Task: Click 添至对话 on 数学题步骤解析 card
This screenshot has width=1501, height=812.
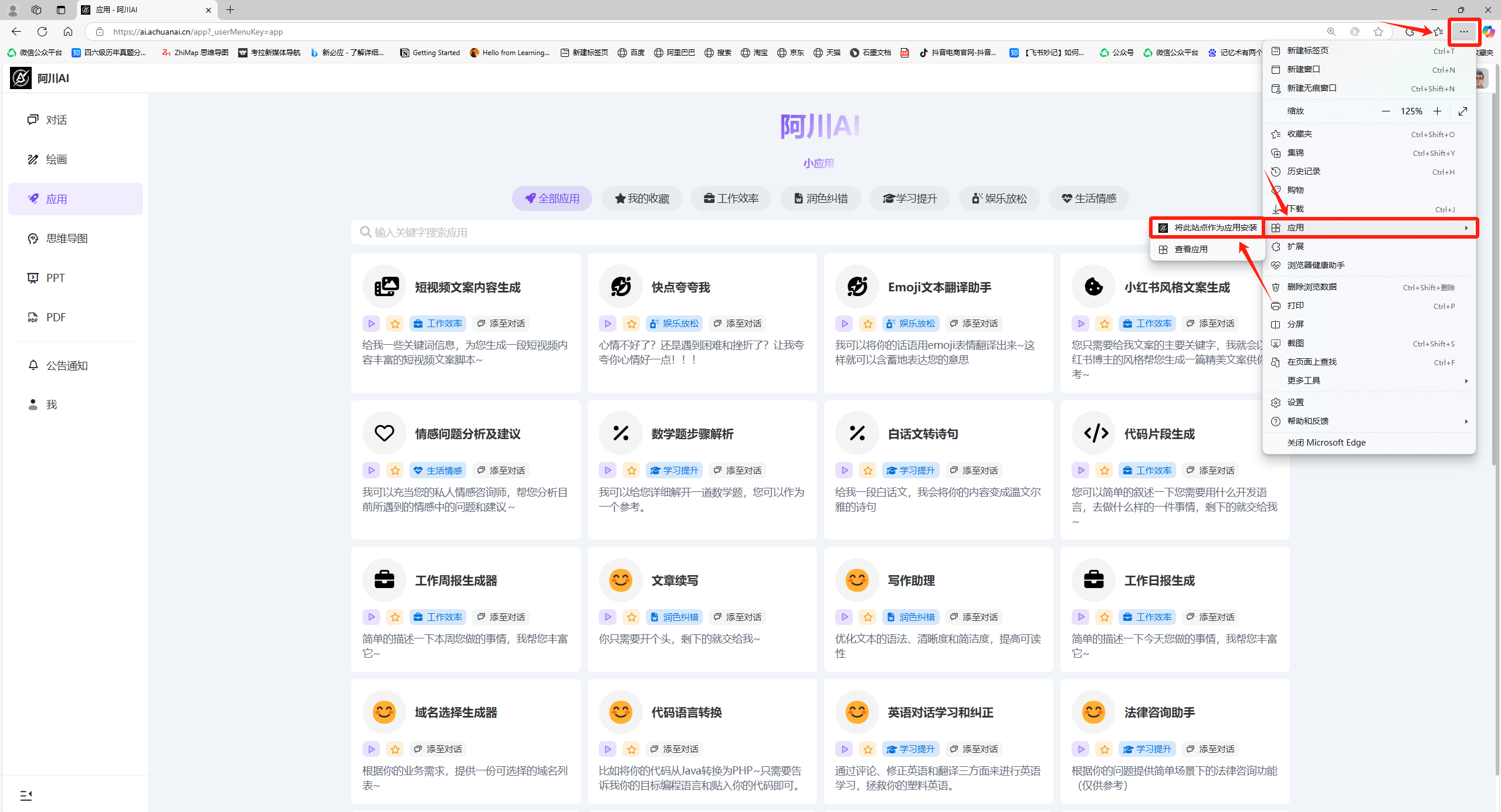Action: 738,470
